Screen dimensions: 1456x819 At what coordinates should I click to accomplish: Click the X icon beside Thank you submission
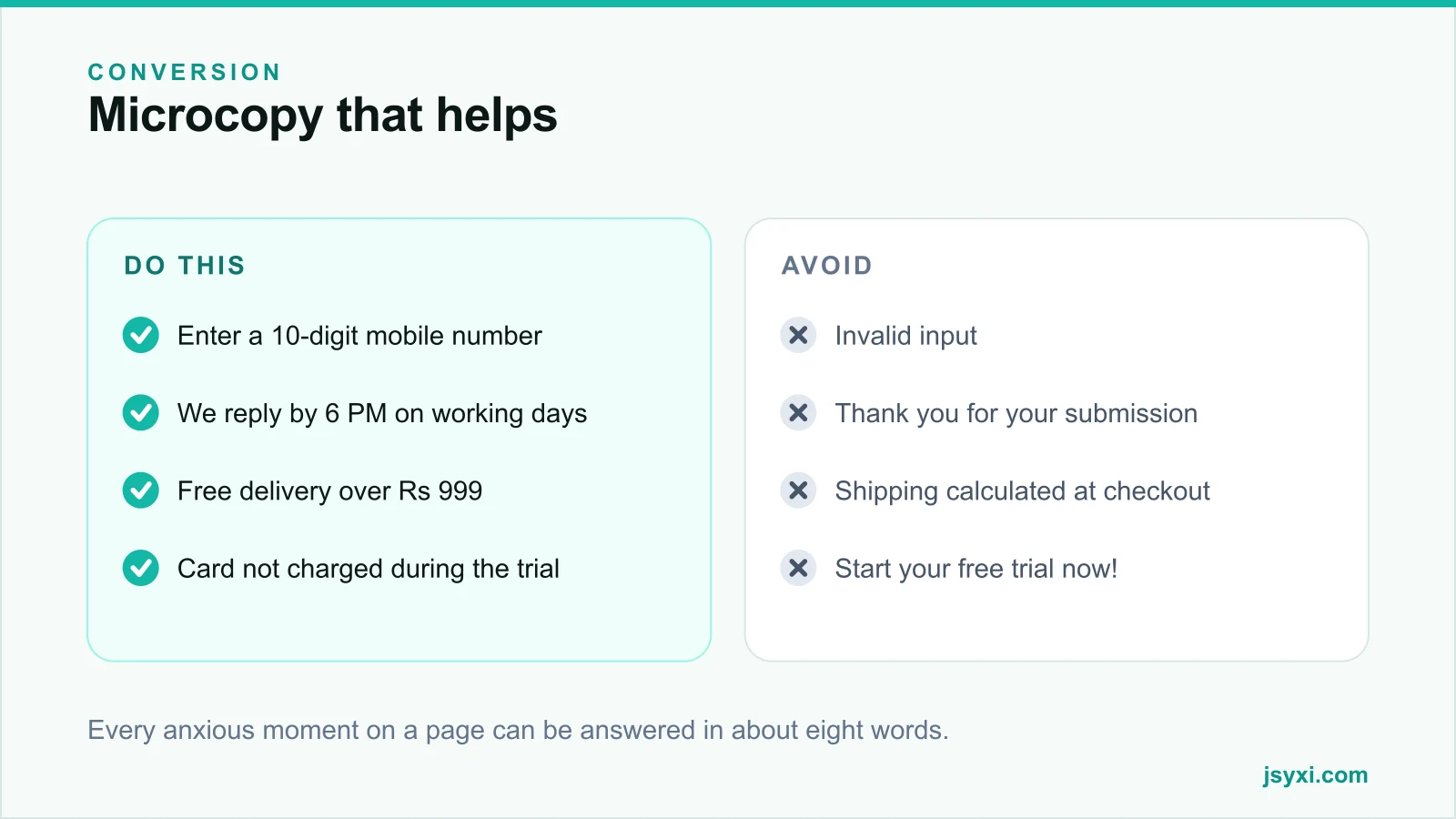click(798, 413)
